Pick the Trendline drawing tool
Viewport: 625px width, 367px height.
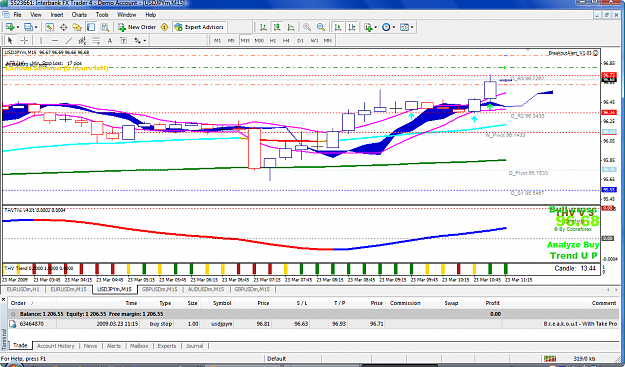[69, 40]
